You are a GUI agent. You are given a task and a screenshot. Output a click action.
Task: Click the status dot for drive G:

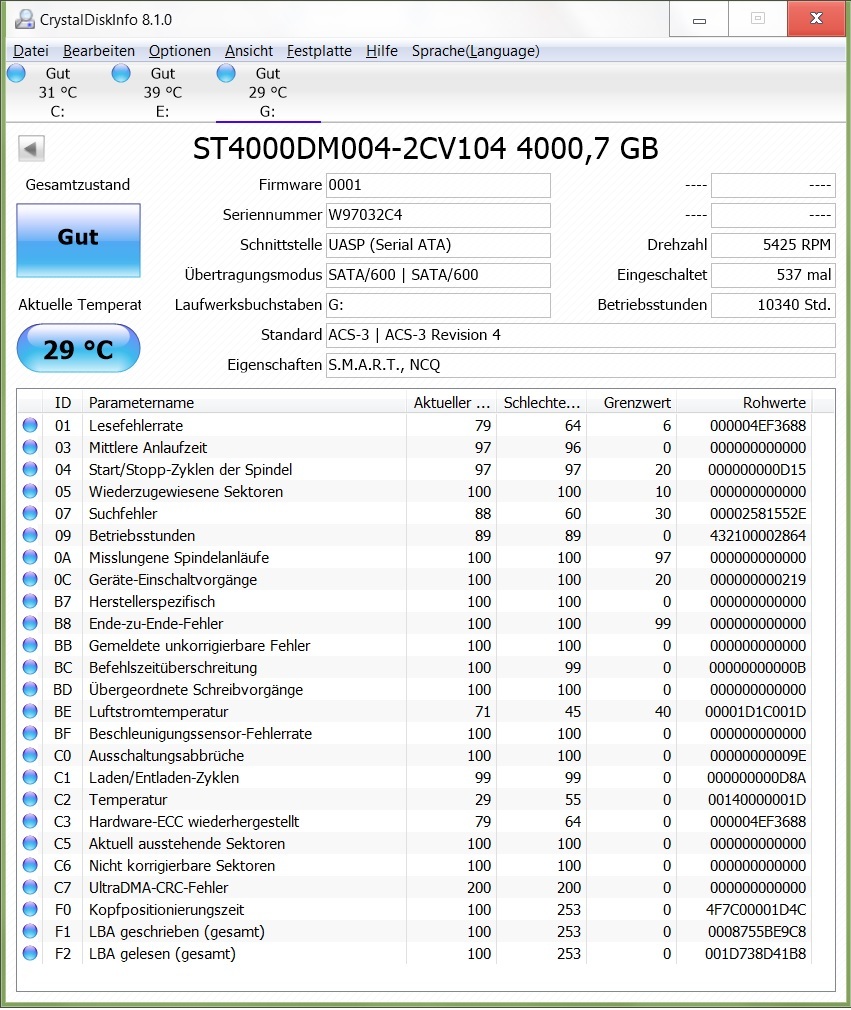point(226,73)
